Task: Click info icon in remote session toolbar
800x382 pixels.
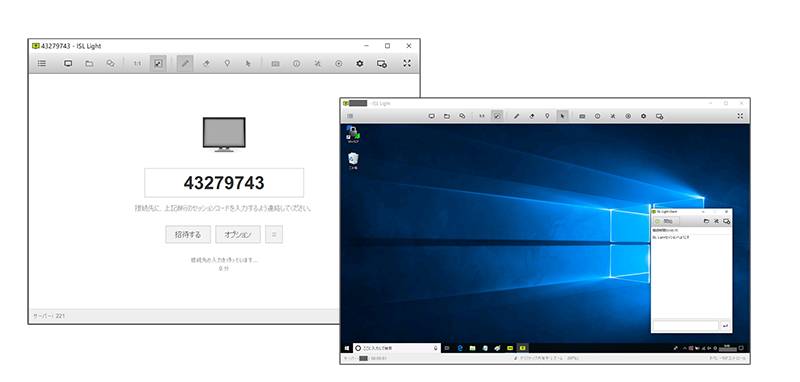Action: coord(597,116)
